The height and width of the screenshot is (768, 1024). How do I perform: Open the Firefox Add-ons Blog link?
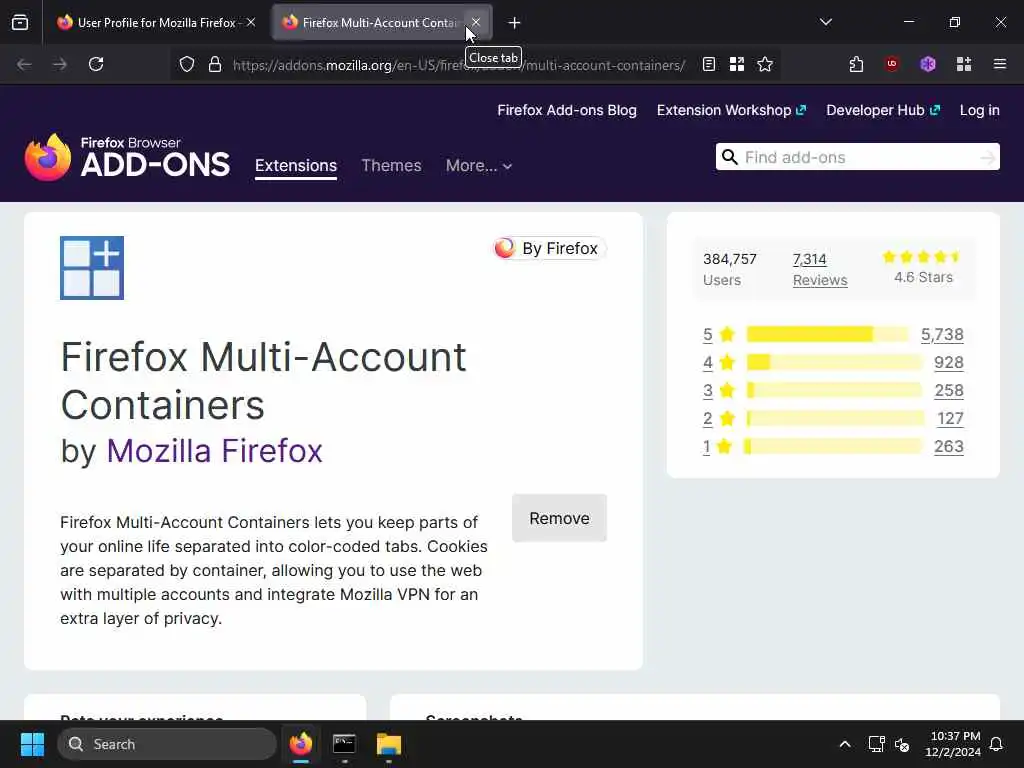pos(567,110)
